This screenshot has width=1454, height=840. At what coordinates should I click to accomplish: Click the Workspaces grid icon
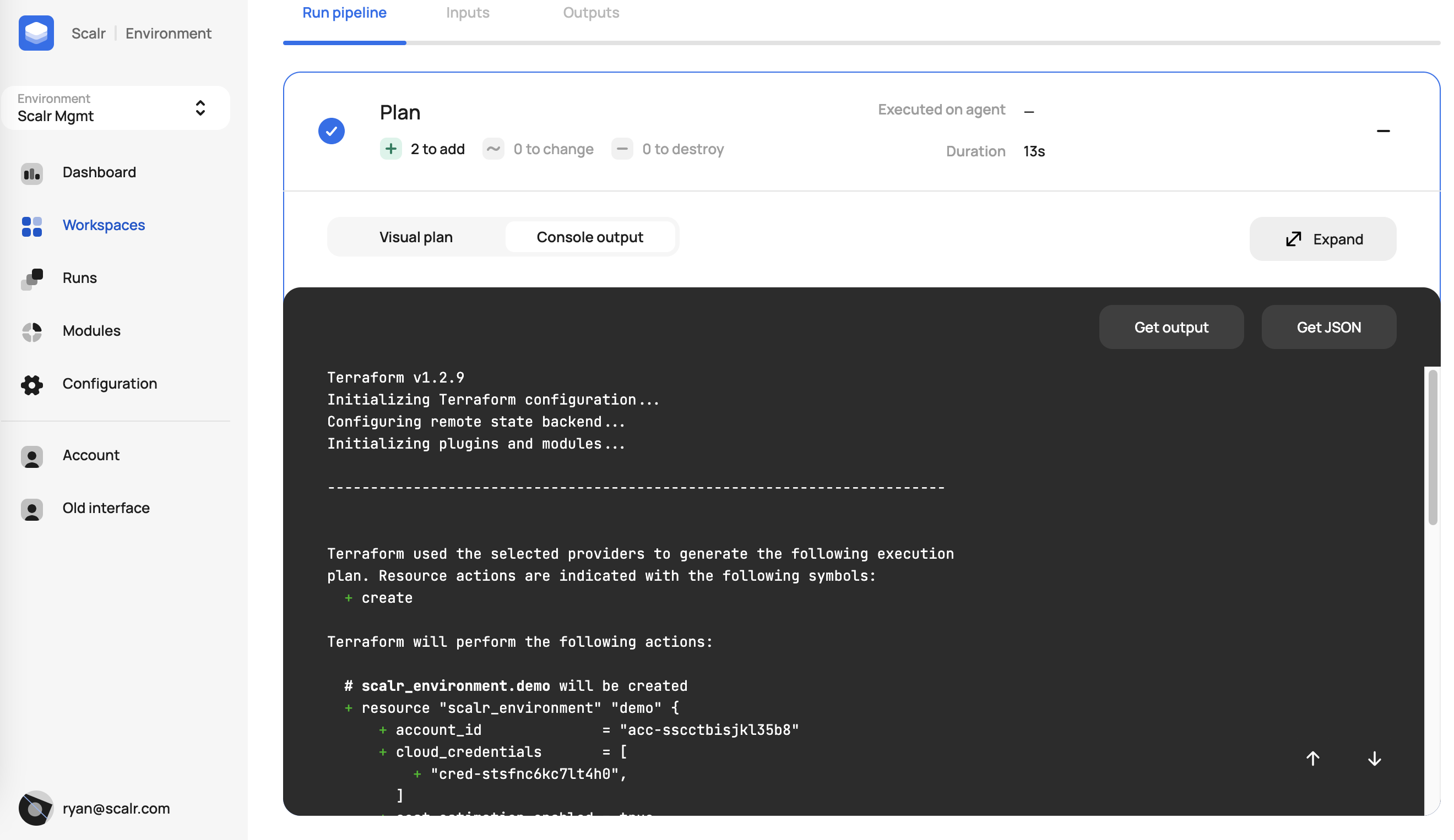[x=32, y=226]
